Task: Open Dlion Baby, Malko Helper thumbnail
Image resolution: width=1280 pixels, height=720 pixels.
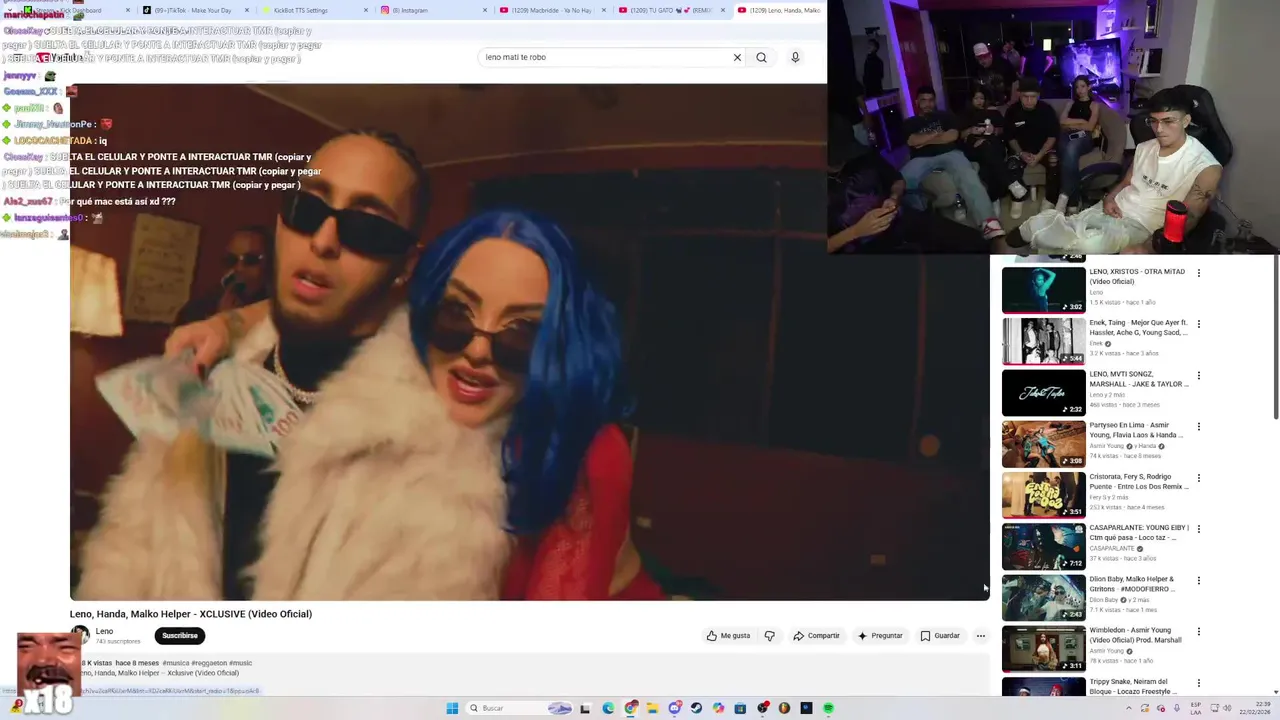Action: 1043,597
